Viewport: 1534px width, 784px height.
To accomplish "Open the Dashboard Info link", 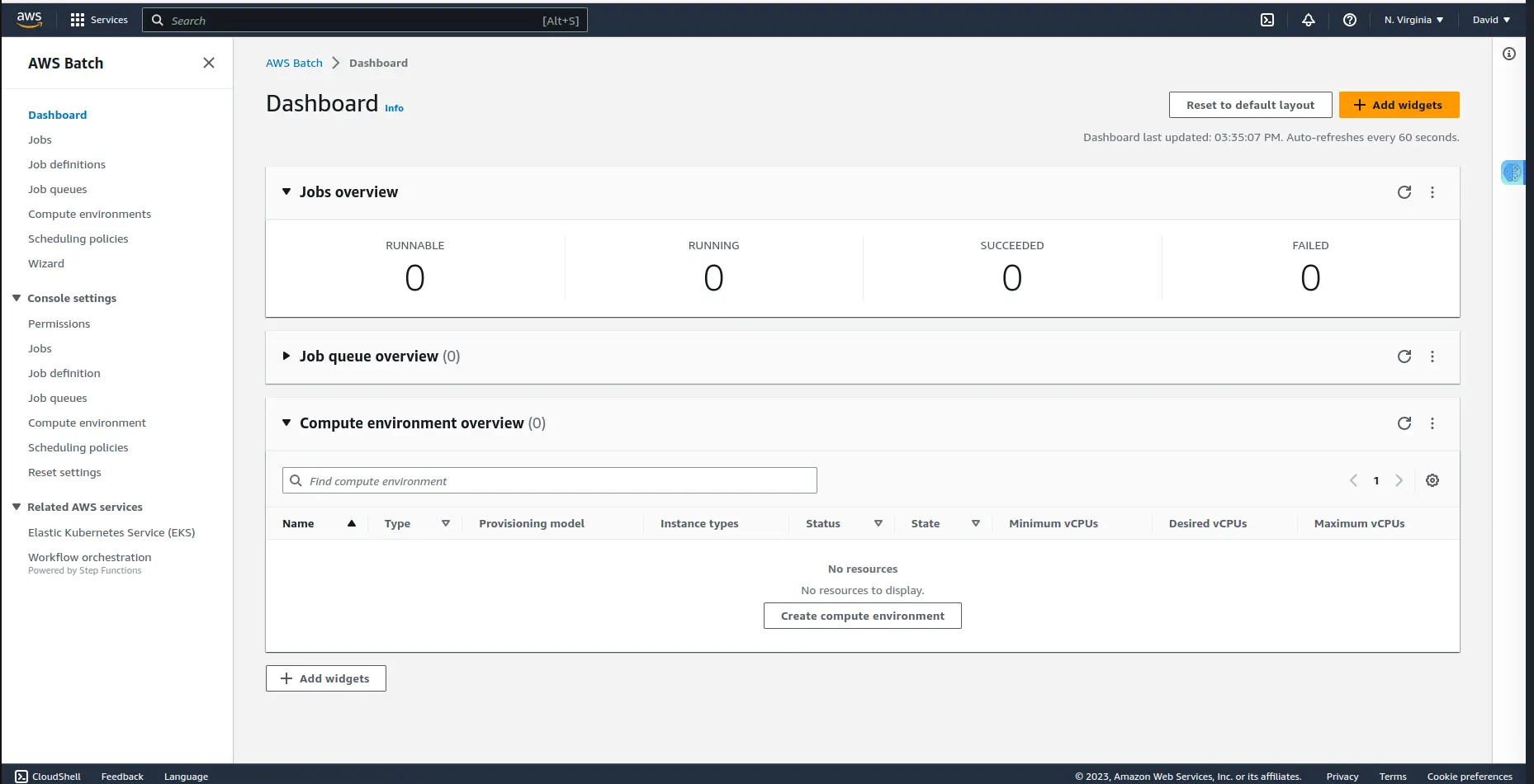I will 394,108.
